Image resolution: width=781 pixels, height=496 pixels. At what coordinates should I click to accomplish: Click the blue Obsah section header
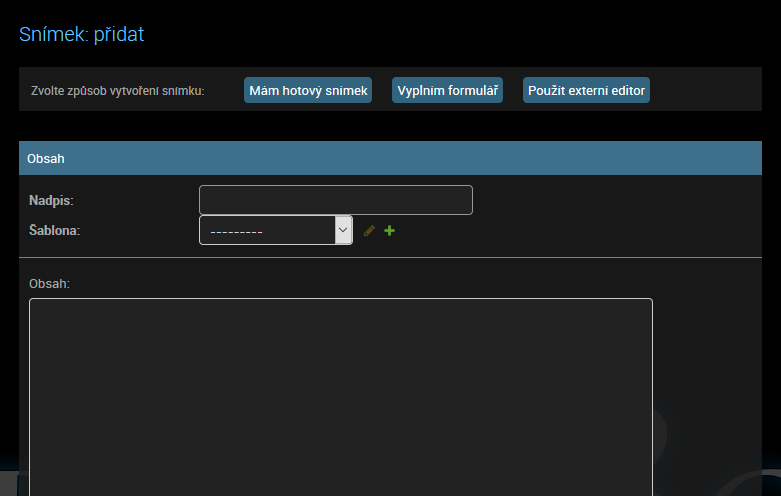(x=390, y=158)
